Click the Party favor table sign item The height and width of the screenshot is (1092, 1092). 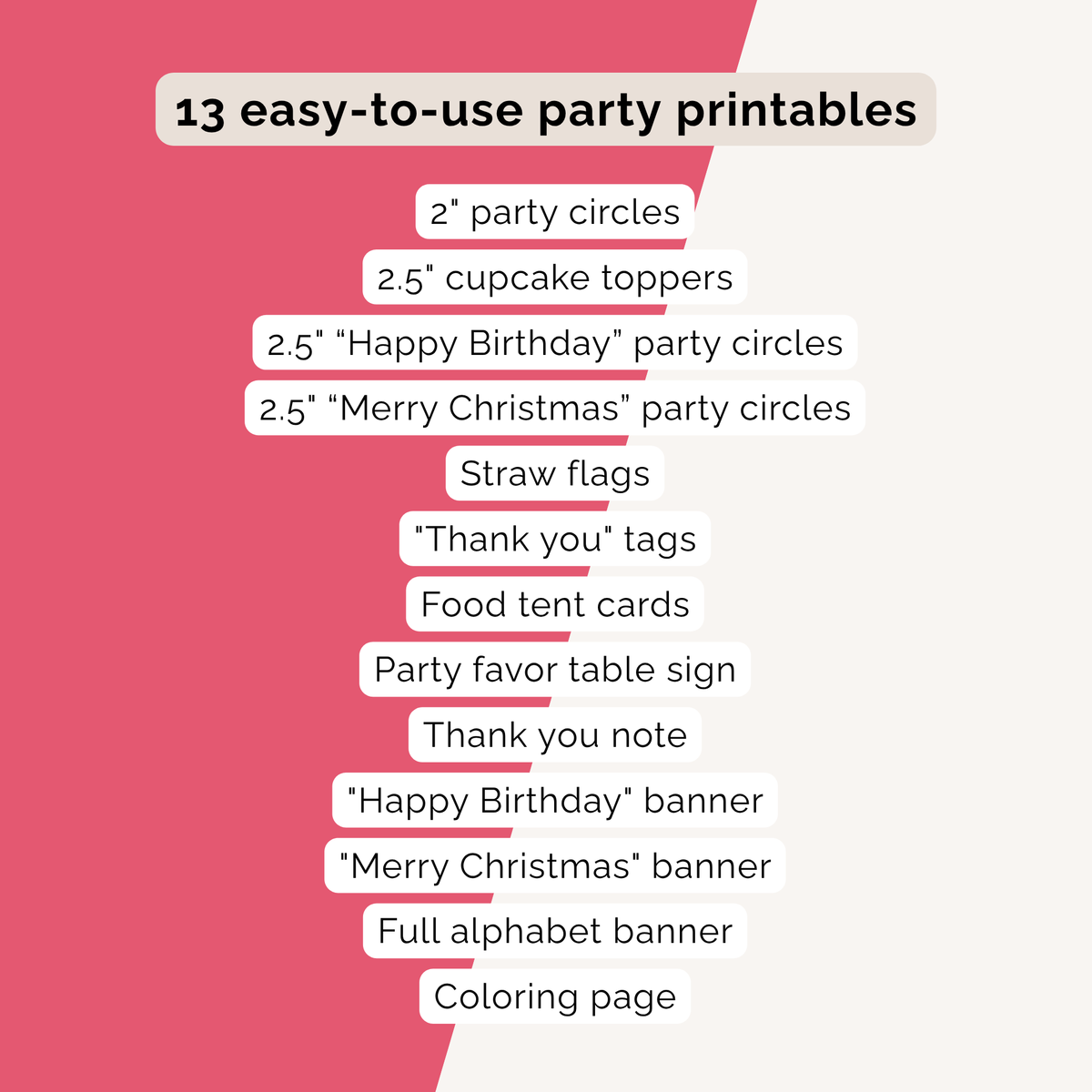555,671
